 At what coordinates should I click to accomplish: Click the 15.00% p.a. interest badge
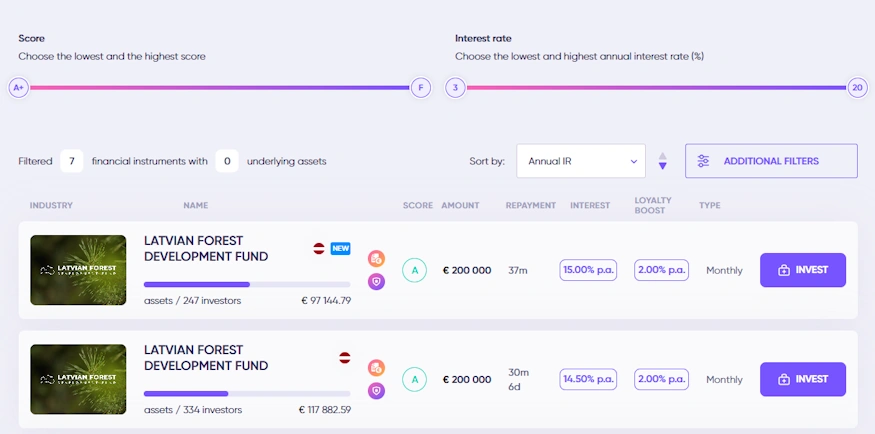pyautogui.click(x=590, y=270)
